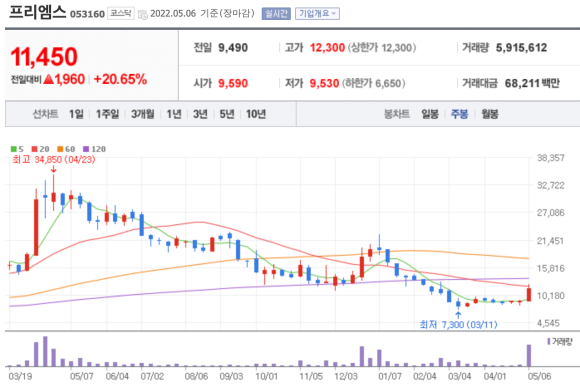Click the 시가 9,590 value
The width and height of the screenshot is (580, 387).
[233, 83]
